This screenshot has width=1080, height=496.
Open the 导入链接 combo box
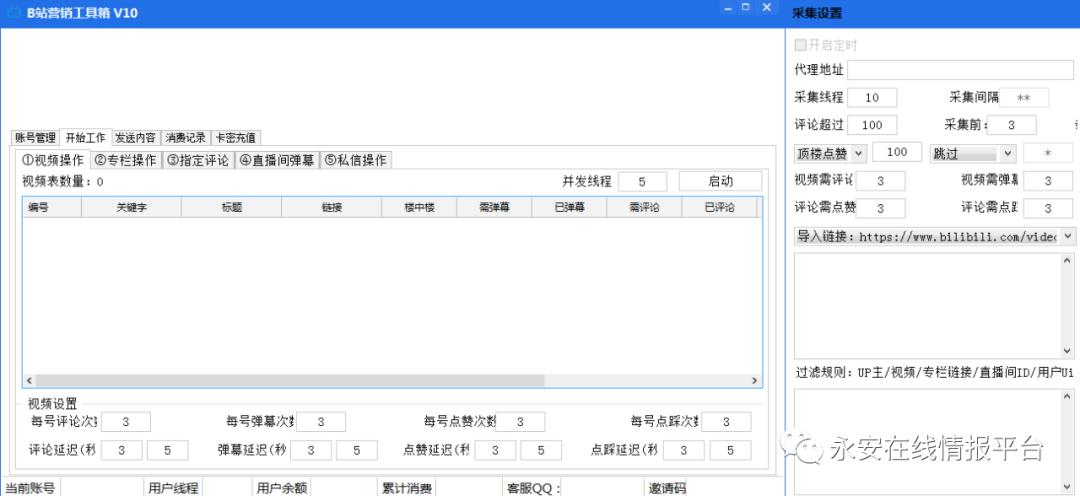(1068, 236)
